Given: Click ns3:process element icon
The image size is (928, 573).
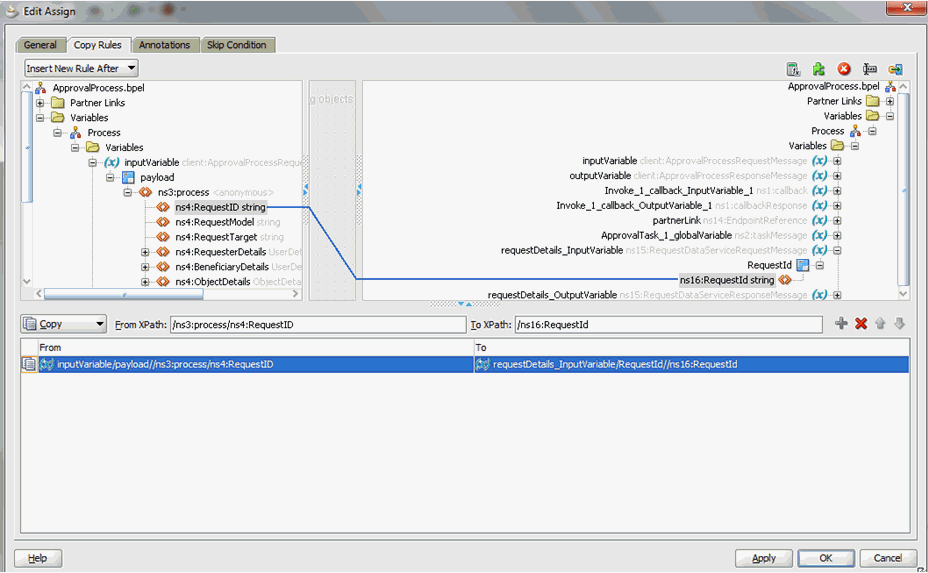Looking at the screenshot, I should pyautogui.click(x=146, y=192).
